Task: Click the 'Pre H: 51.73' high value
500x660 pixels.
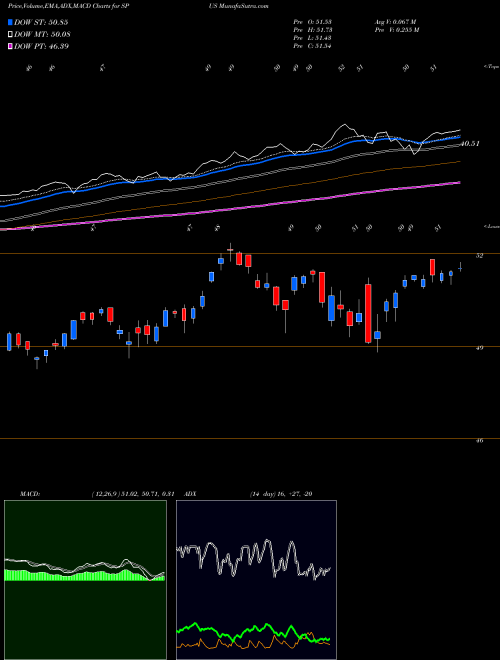Action: tap(313, 30)
